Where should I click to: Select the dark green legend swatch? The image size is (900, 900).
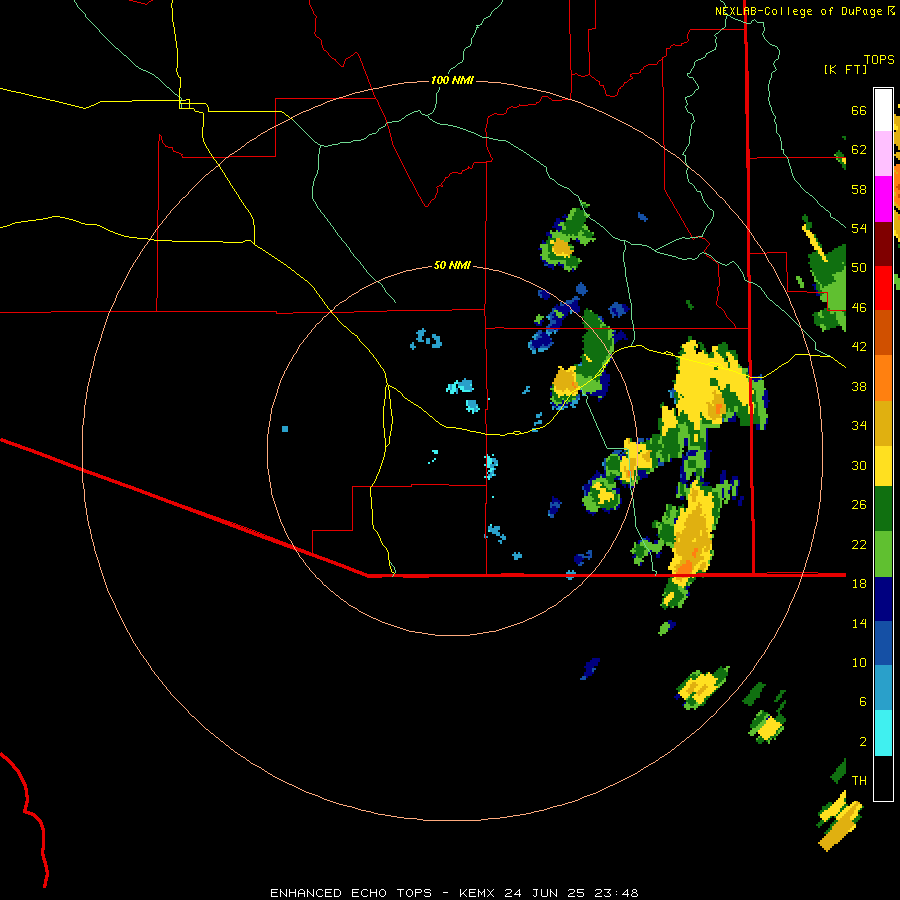pos(883,509)
